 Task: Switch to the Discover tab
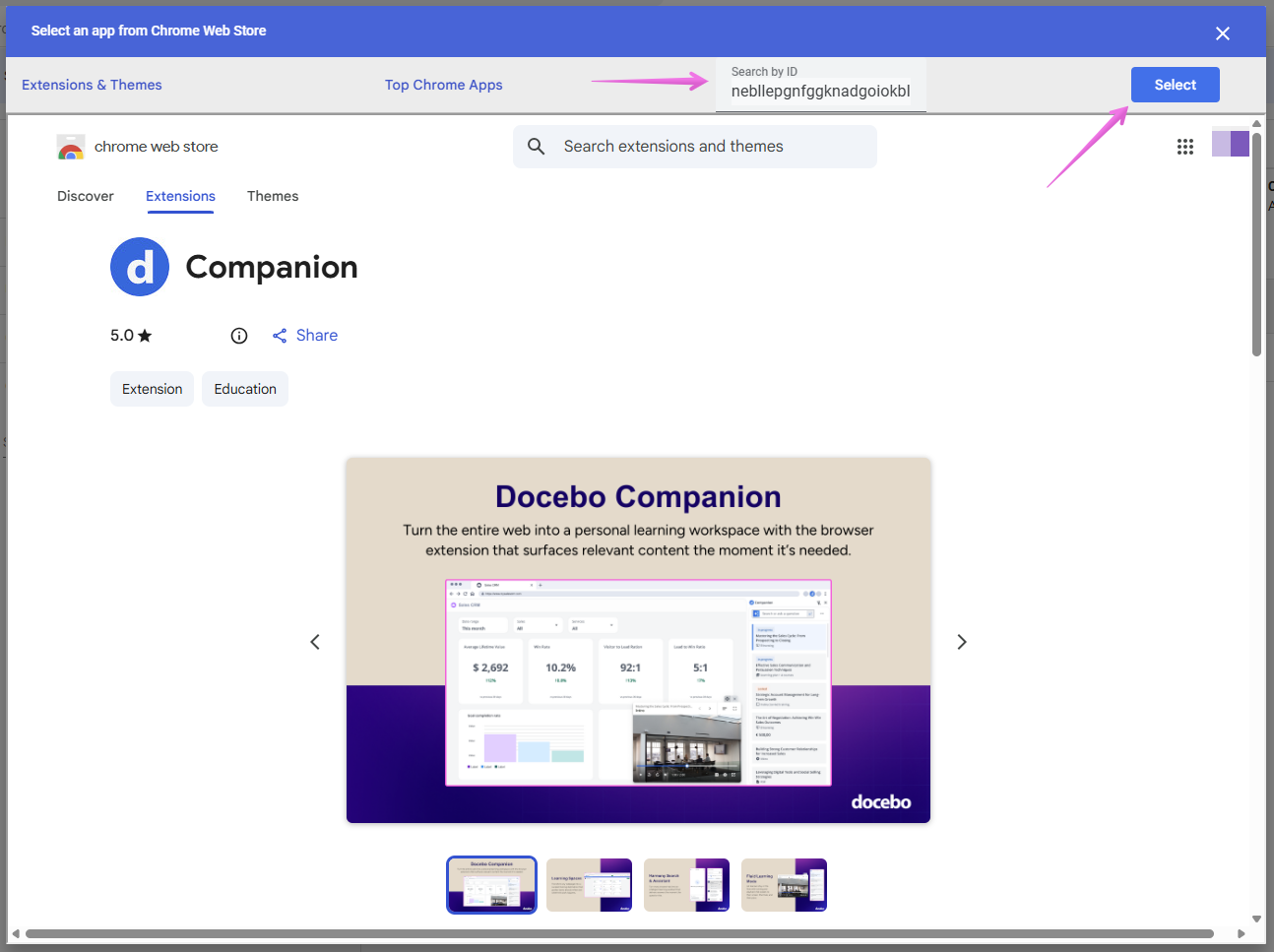(x=86, y=196)
